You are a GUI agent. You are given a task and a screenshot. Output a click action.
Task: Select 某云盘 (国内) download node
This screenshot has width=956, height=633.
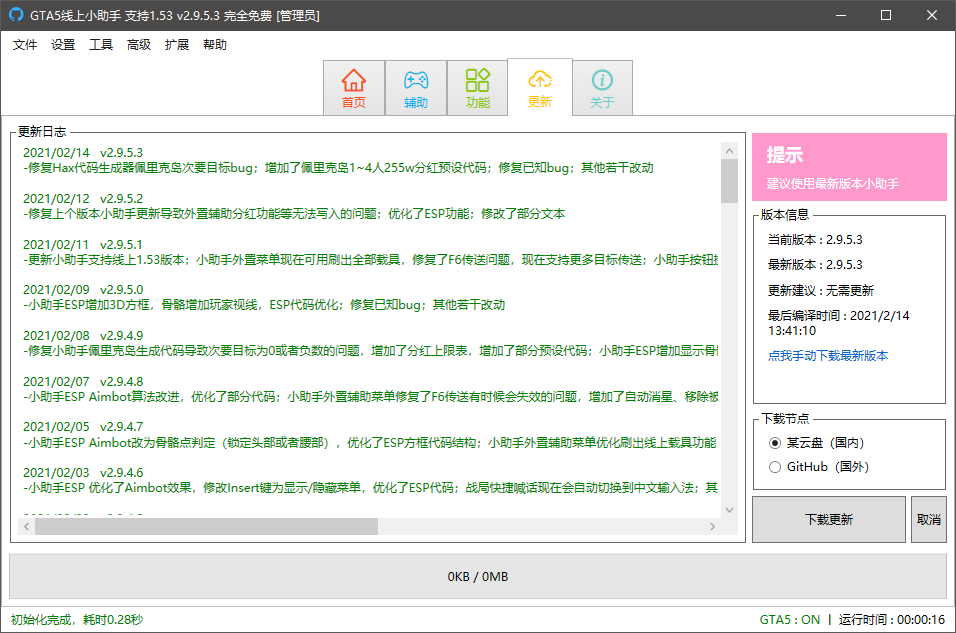[x=817, y=443]
